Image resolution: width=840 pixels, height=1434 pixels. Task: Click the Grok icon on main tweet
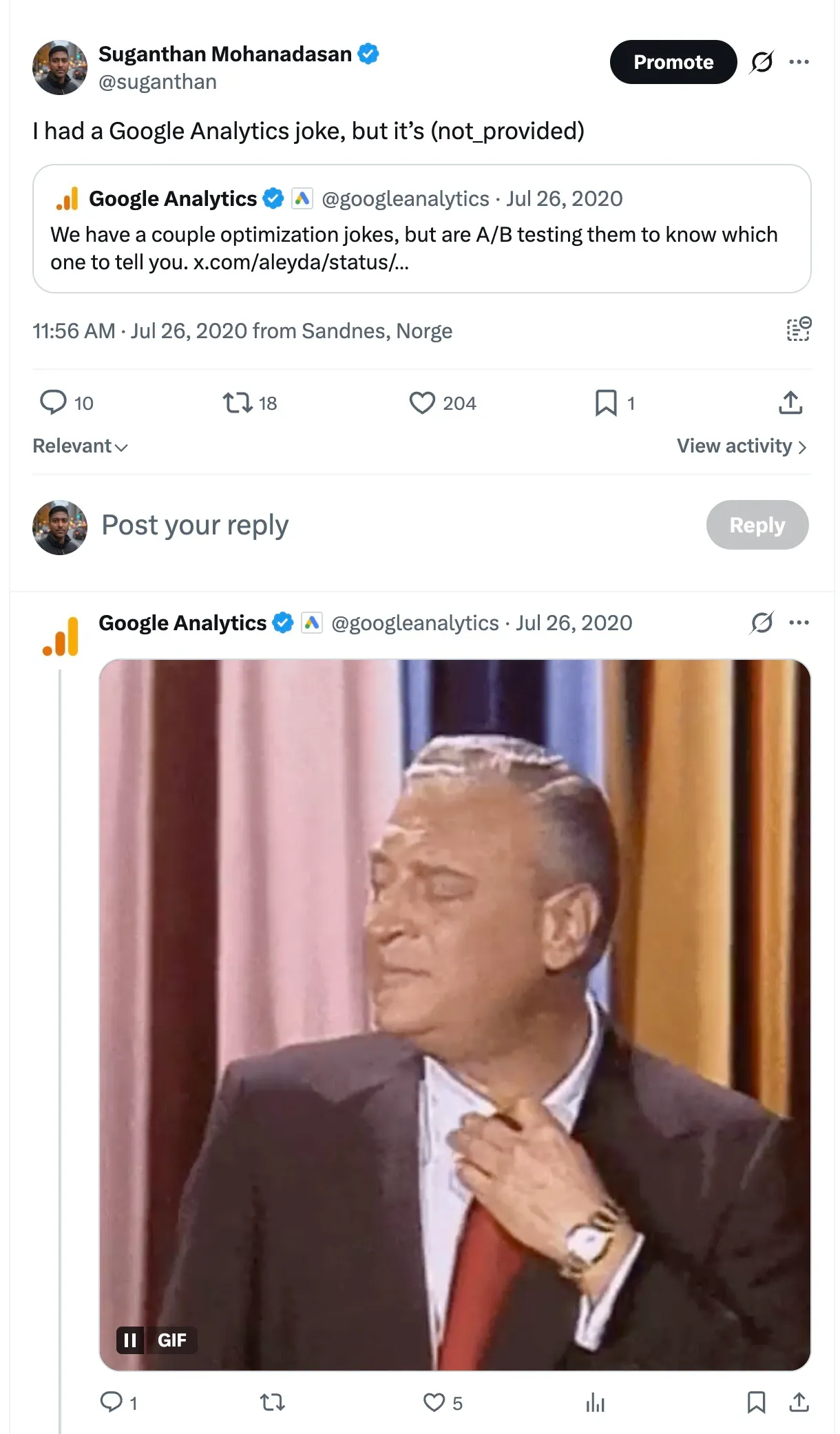tap(762, 62)
